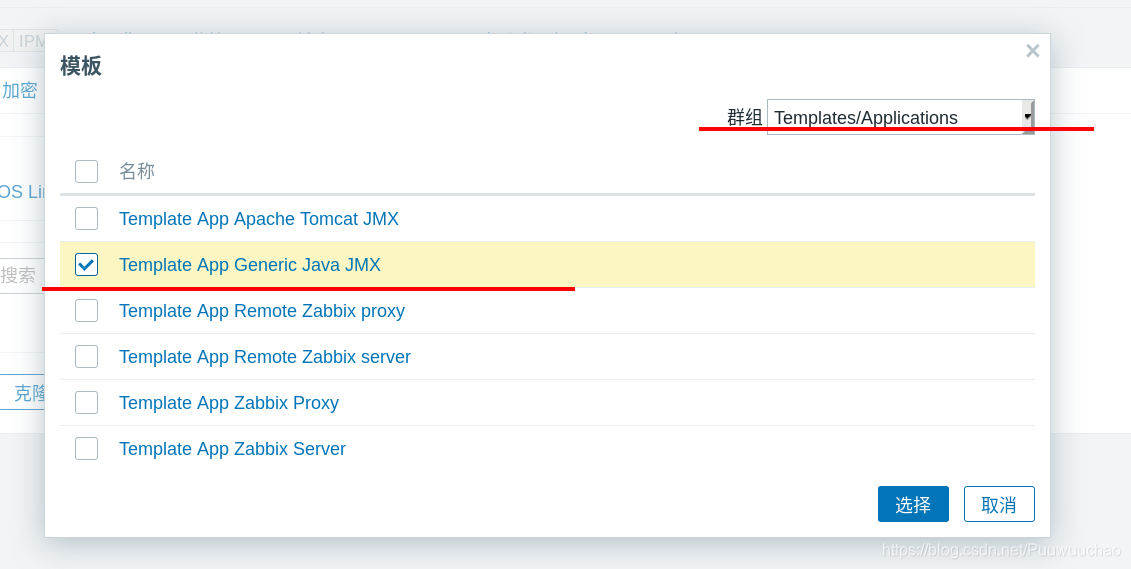Open Template App Remote Zabbix proxy link
This screenshot has height=569, width=1131.
(262, 311)
